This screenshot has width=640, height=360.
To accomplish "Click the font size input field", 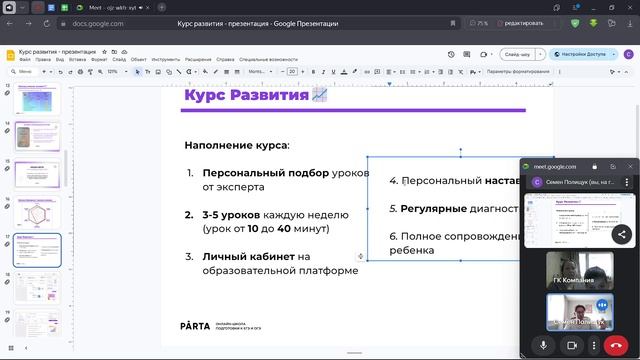I will (x=292, y=72).
